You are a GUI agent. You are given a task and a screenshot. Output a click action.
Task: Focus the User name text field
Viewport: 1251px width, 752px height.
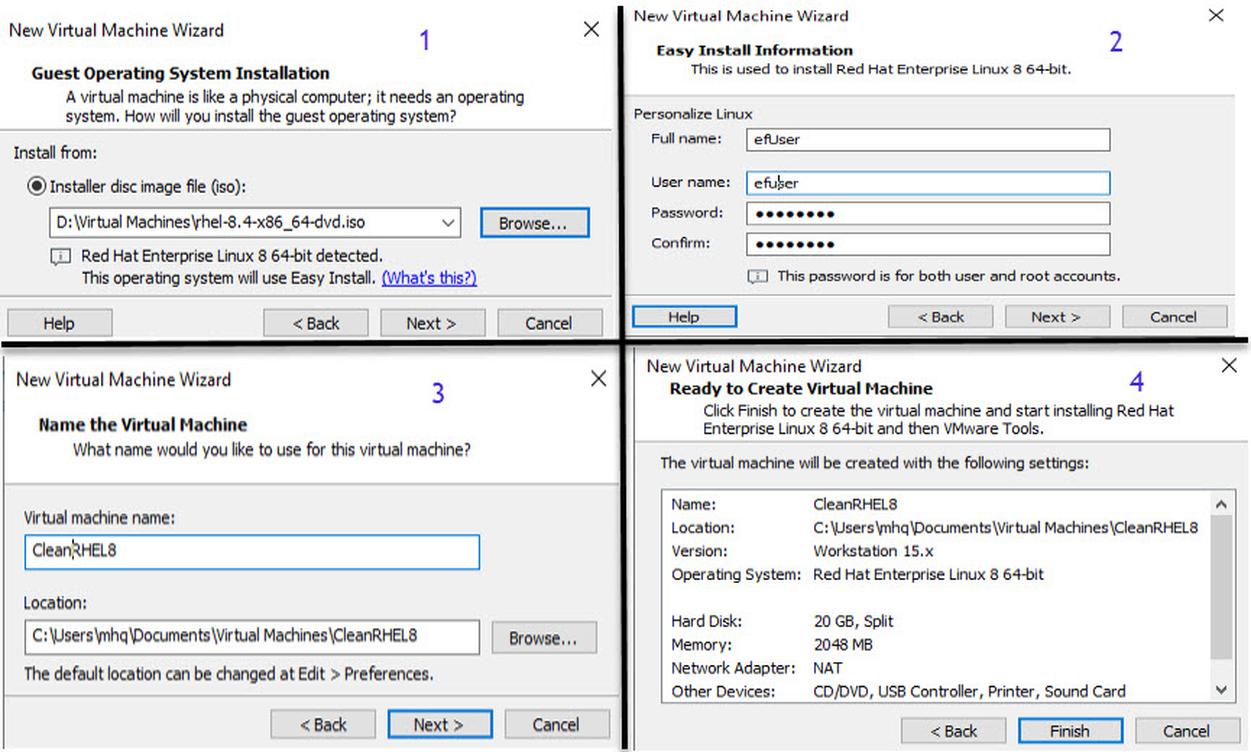[x=927, y=183]
